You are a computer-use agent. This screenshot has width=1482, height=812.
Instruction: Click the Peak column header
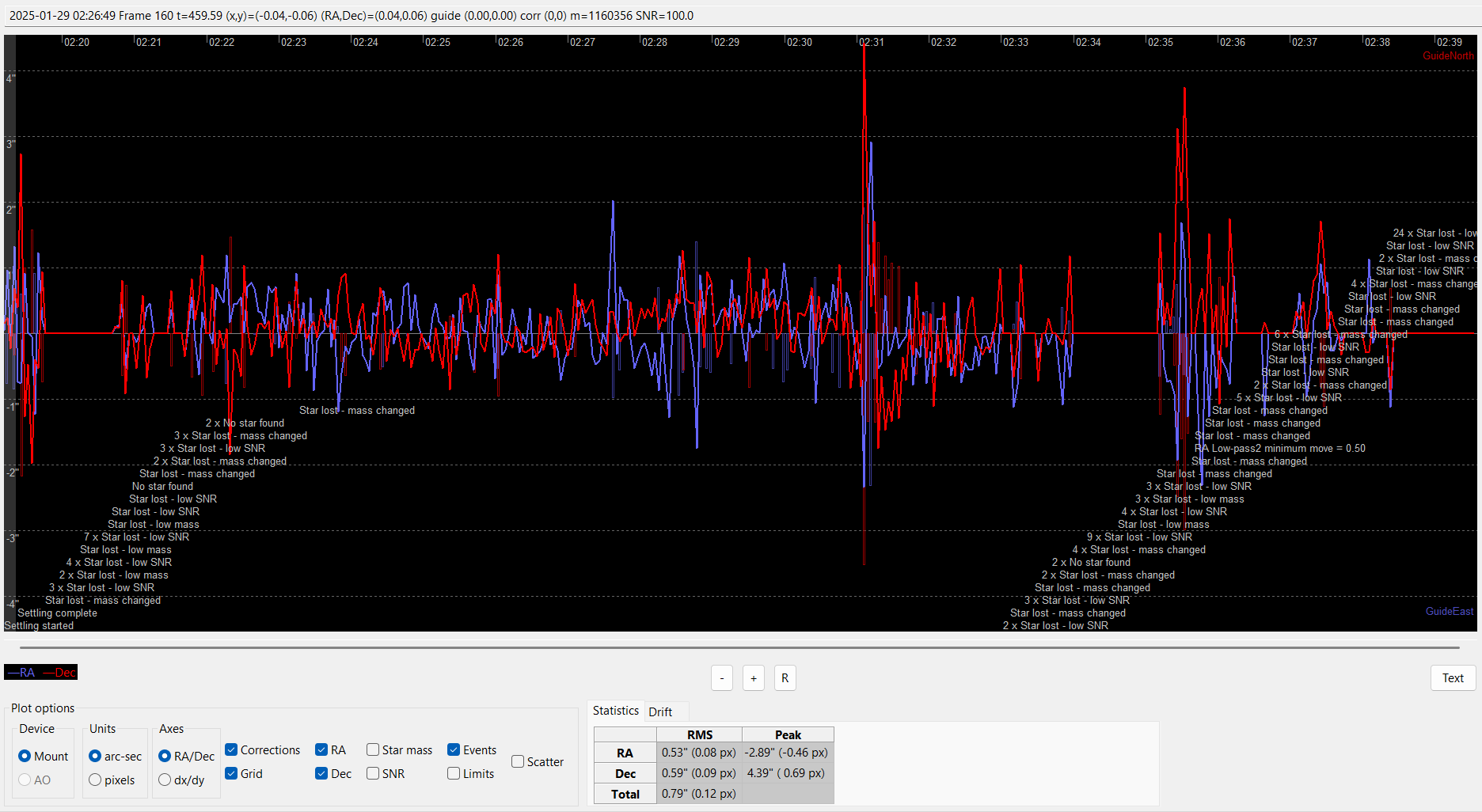click(788, 734)
